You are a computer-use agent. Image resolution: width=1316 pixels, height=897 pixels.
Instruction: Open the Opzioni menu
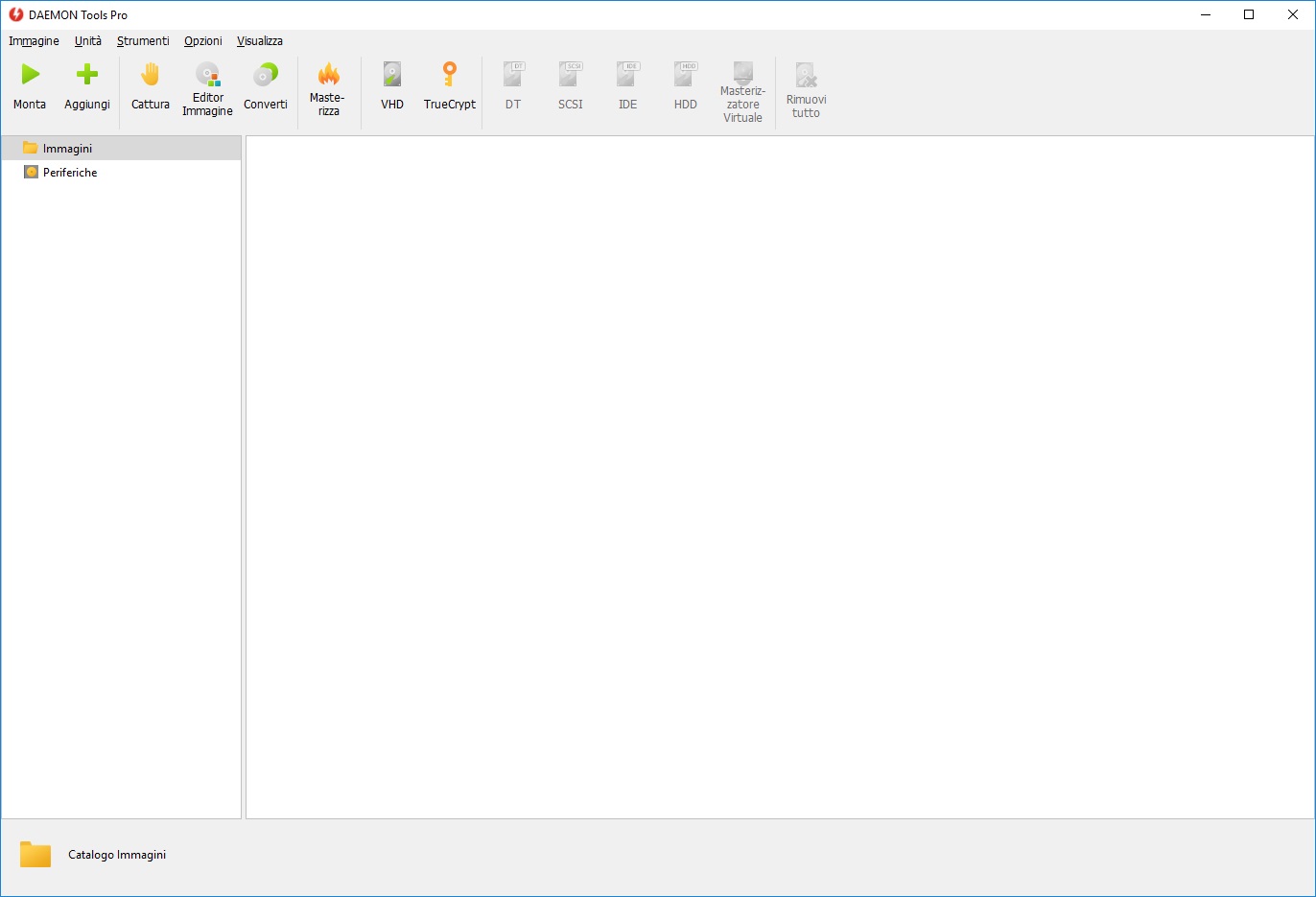pyautogui.click(x=203, y=41)
